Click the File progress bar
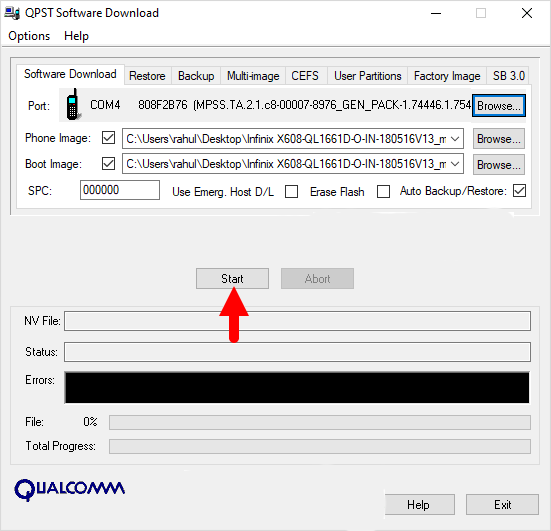This screenshot has width=551, height=531. [x=320, y=422]
